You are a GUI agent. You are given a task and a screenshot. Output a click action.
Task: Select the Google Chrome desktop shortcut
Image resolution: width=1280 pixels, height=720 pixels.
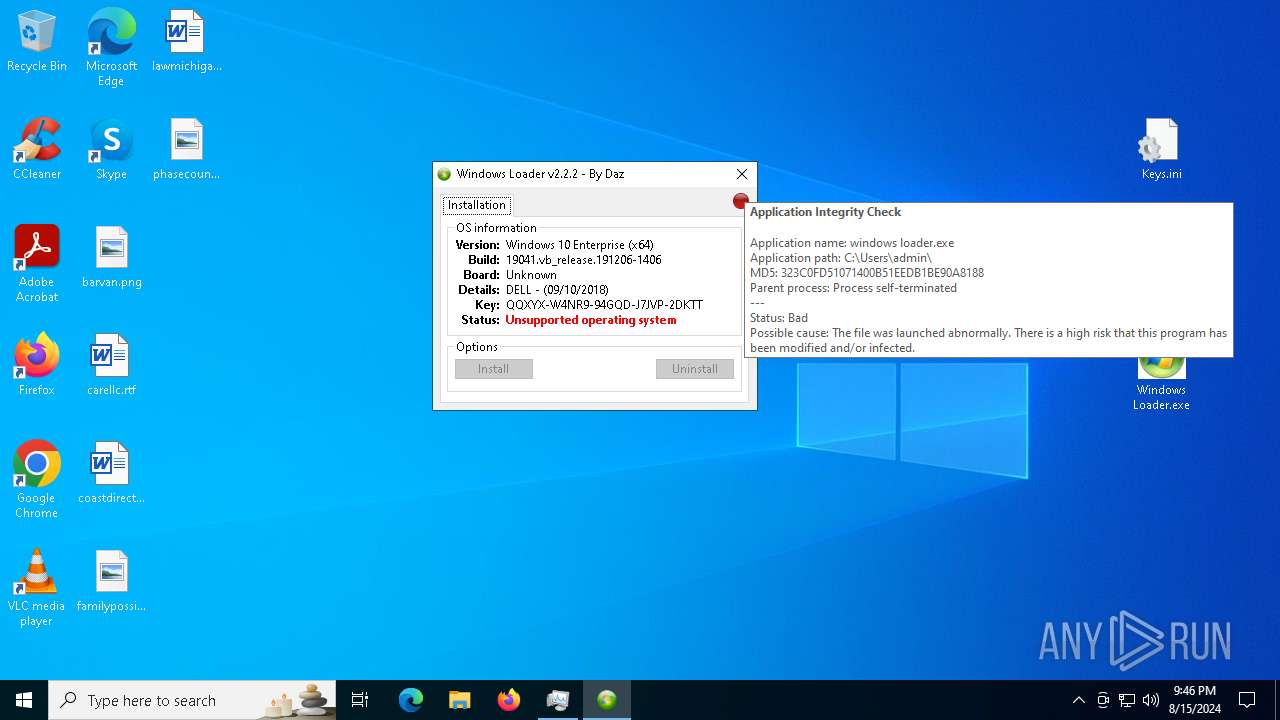pyautogui.click(x=37, y=479)
